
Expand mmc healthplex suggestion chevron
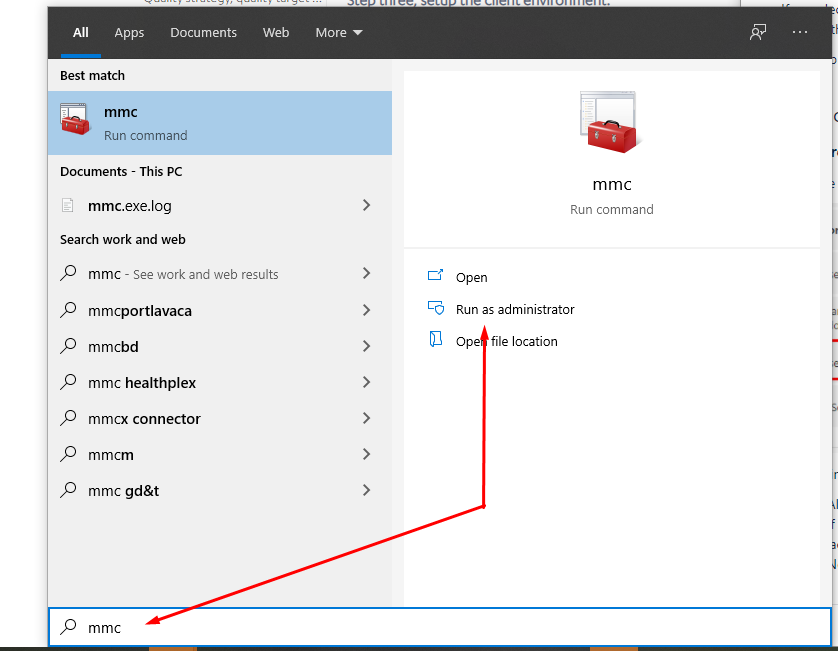point(367,382)
